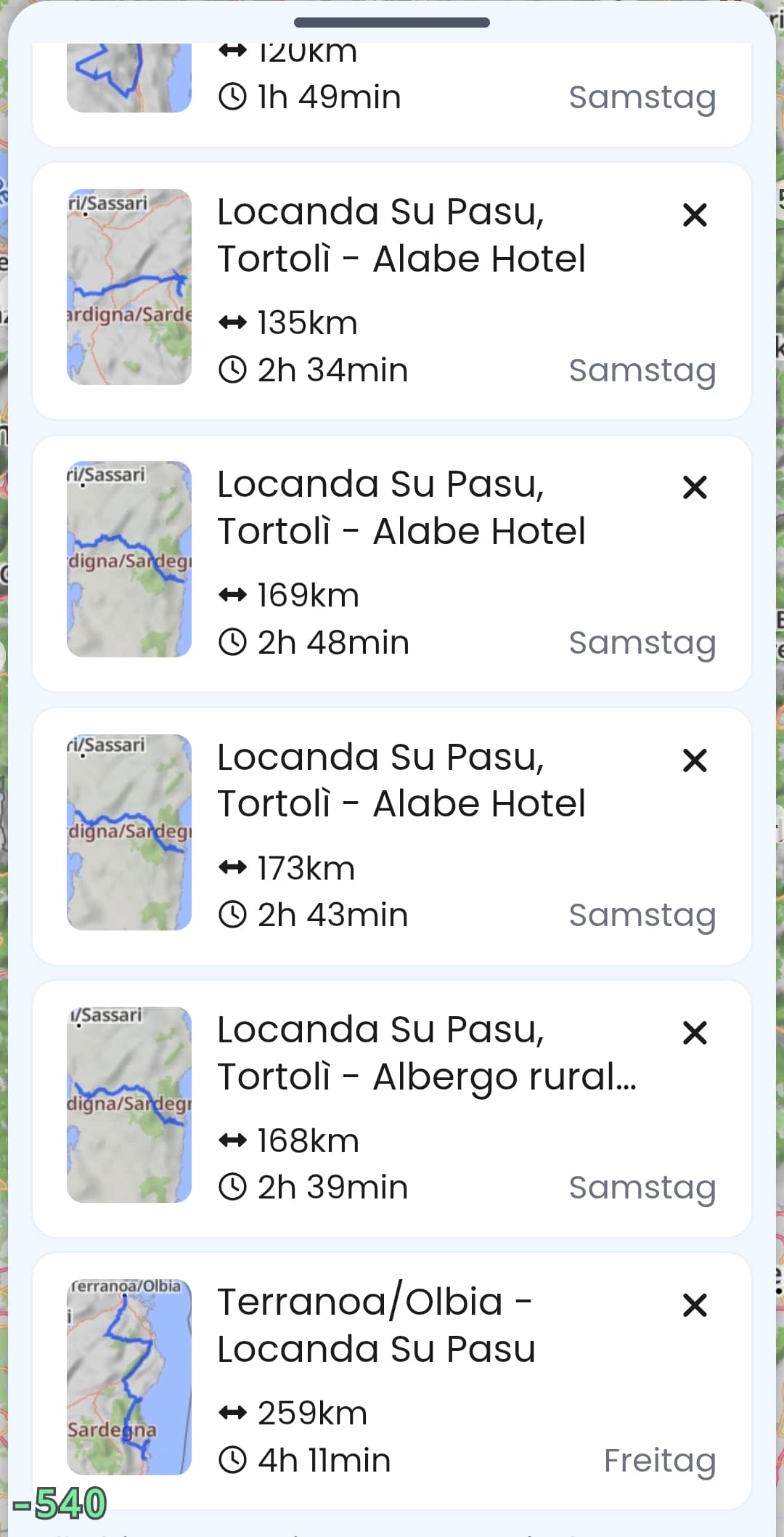This screenshot has width=784, height=1537.
Task: Remove the Terranoa/Olbia route
Action: 695,1305
